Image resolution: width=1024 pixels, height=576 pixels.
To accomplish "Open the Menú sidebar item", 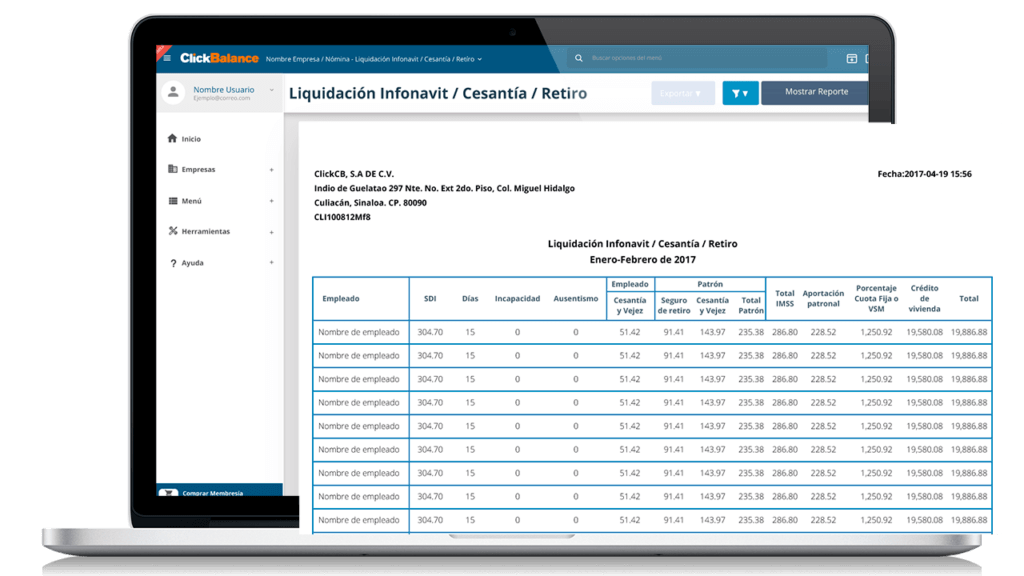I will click(191, 201).
